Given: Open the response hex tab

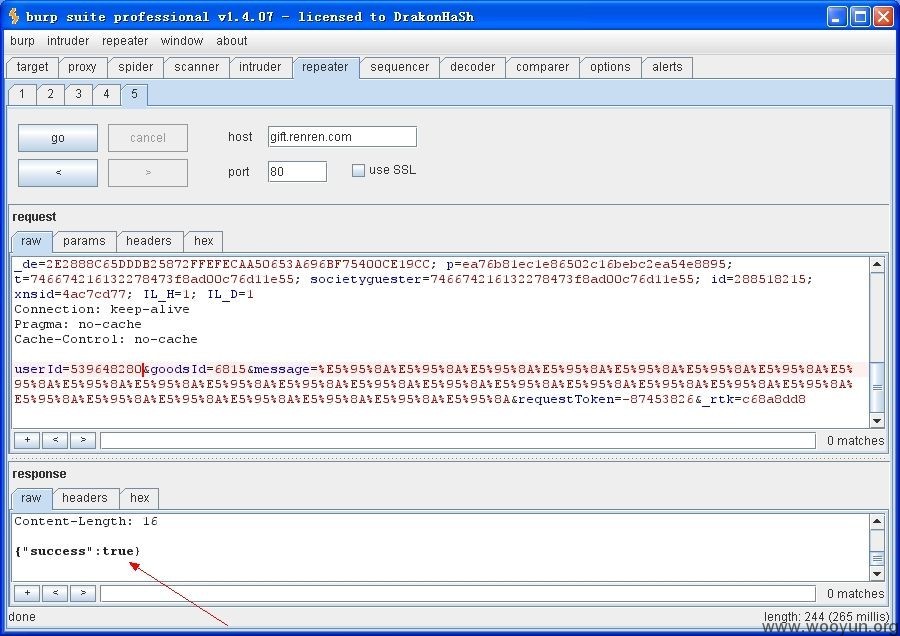Looking at the screenshot, I should pos(139,498).
